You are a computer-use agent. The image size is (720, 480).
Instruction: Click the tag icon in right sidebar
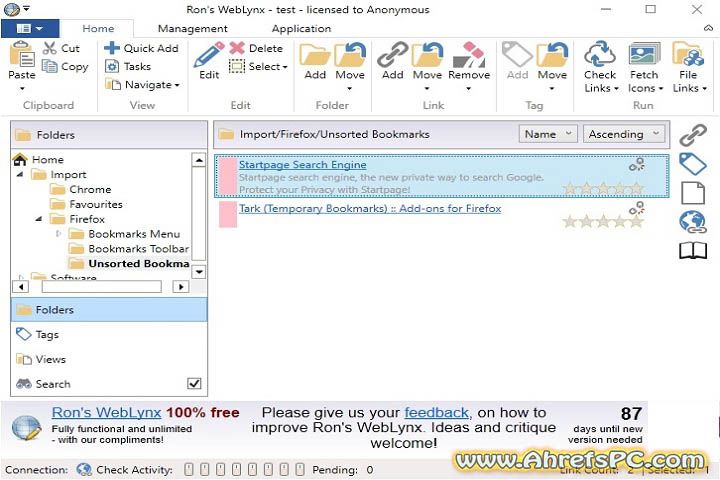point(692,164)
